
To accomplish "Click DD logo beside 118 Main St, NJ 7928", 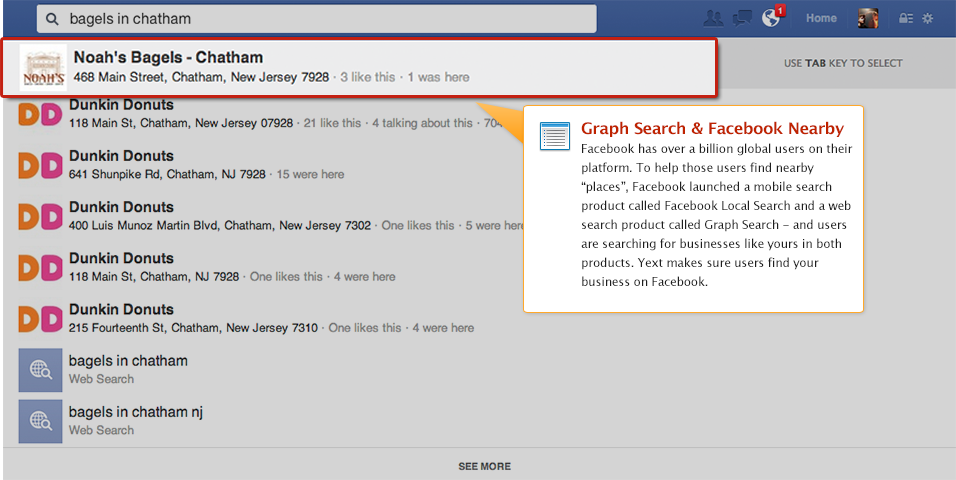I will click(40, 268).
